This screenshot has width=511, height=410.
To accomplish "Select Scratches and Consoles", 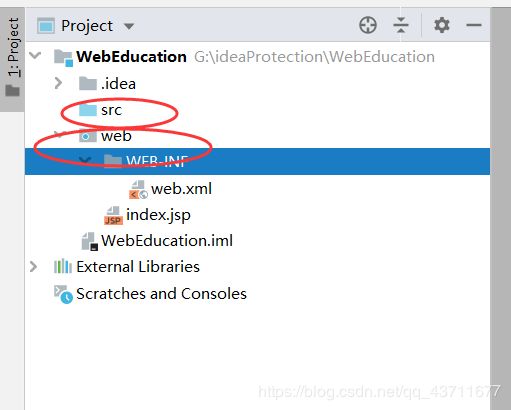I will click(x=161, y=294).
